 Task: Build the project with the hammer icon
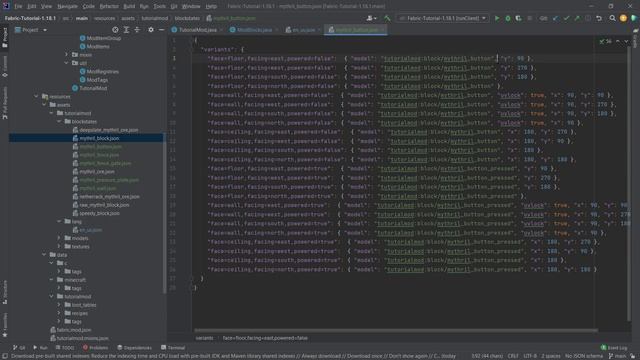click(387, 18)
